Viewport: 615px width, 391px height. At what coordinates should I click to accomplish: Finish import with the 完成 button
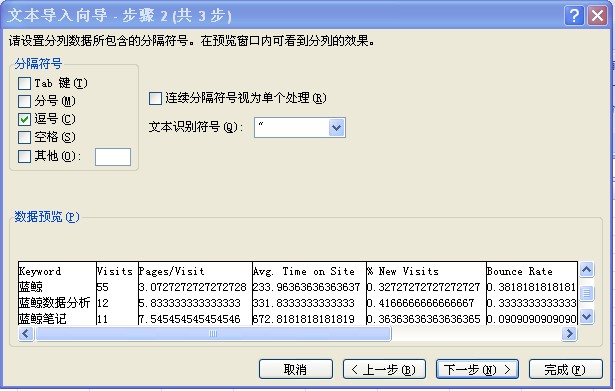tap(566, 369)
